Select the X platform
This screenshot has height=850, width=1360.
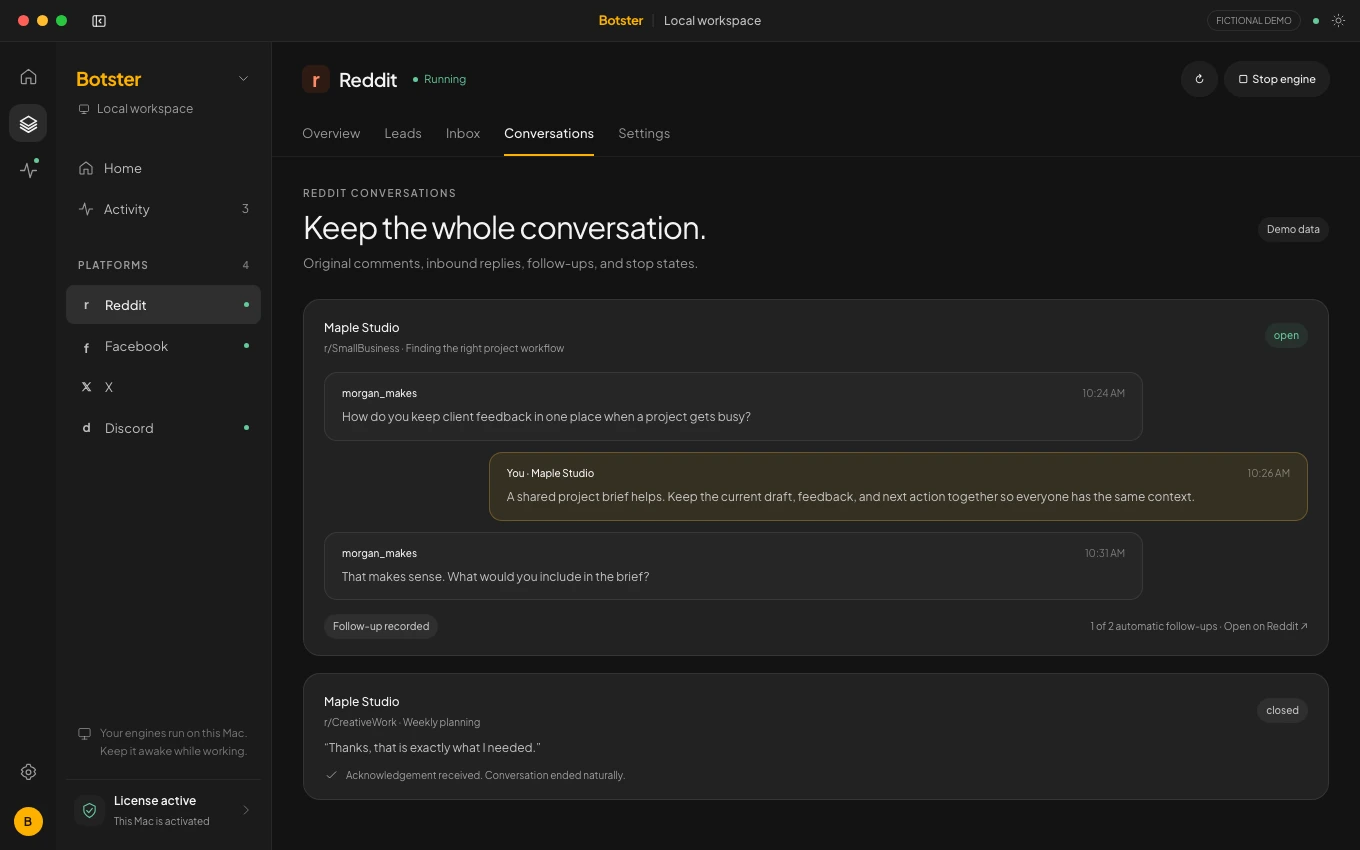[163, 387]
